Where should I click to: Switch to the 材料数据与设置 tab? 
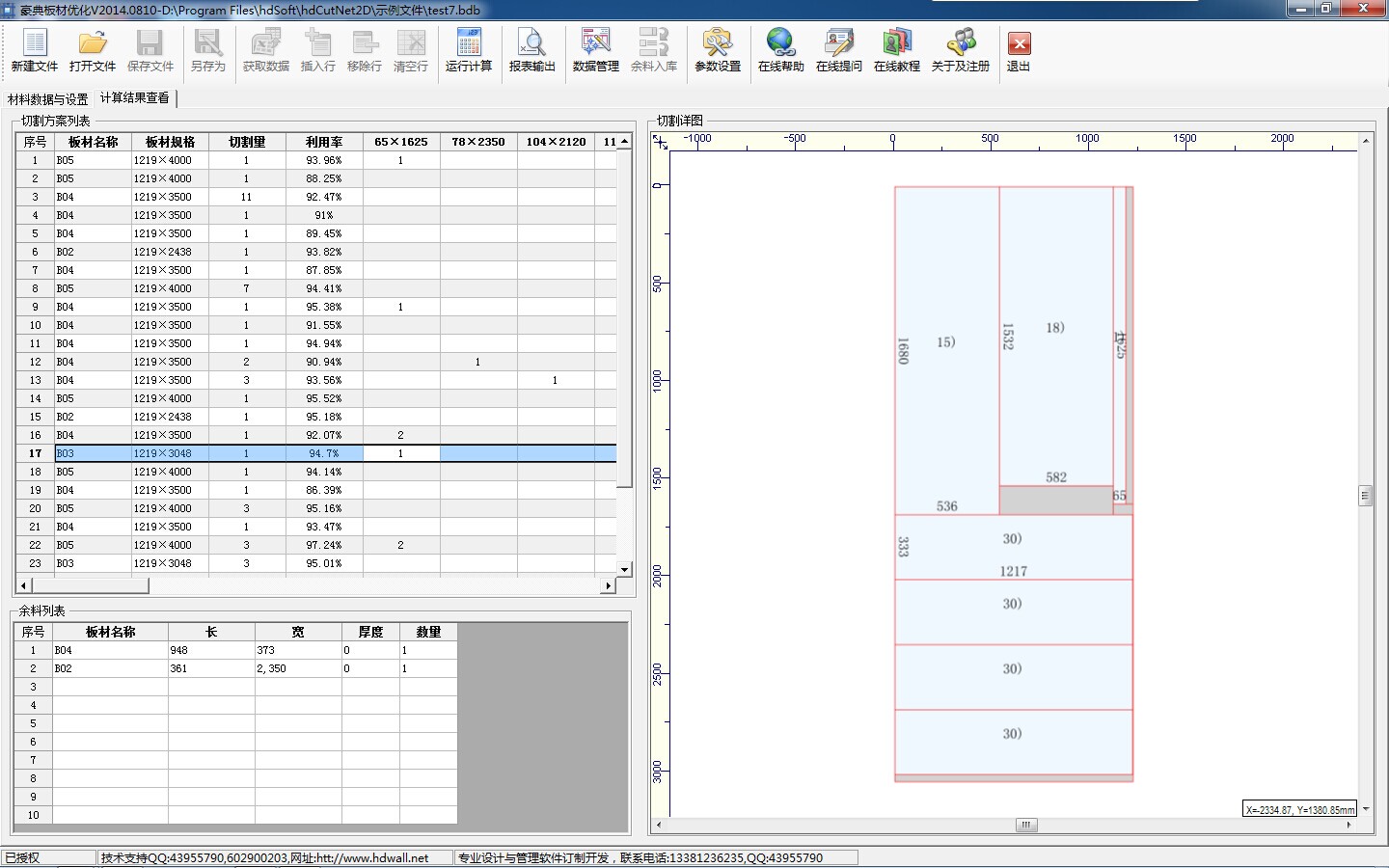[48, 99]
